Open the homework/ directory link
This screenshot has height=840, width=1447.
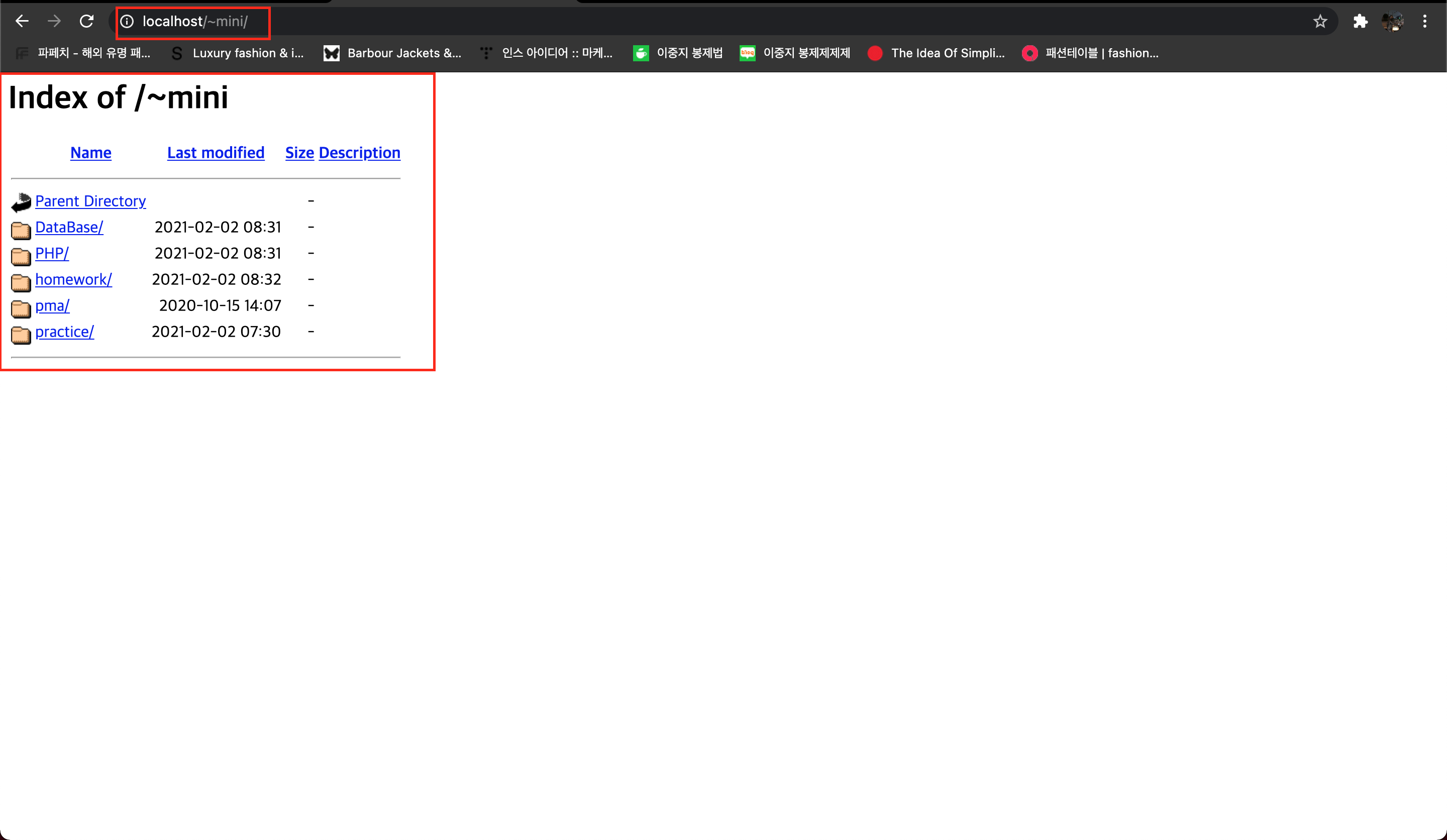click(x=73, y=280)
